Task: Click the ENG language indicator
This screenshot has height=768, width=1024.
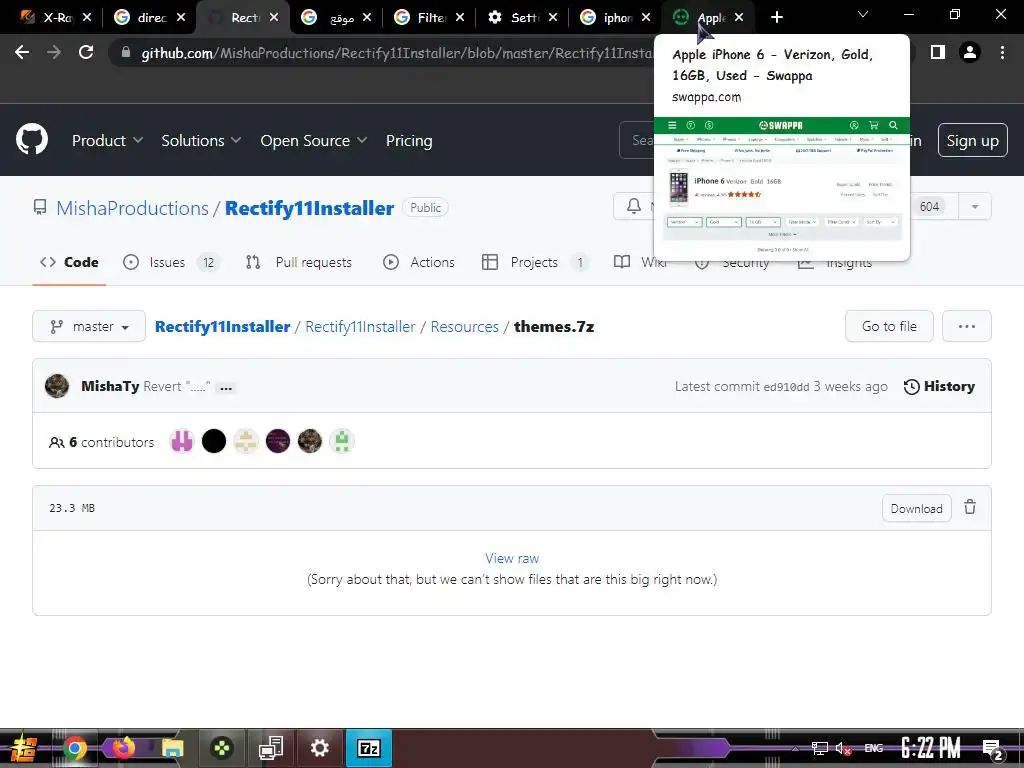Action: tap(874, 748)
